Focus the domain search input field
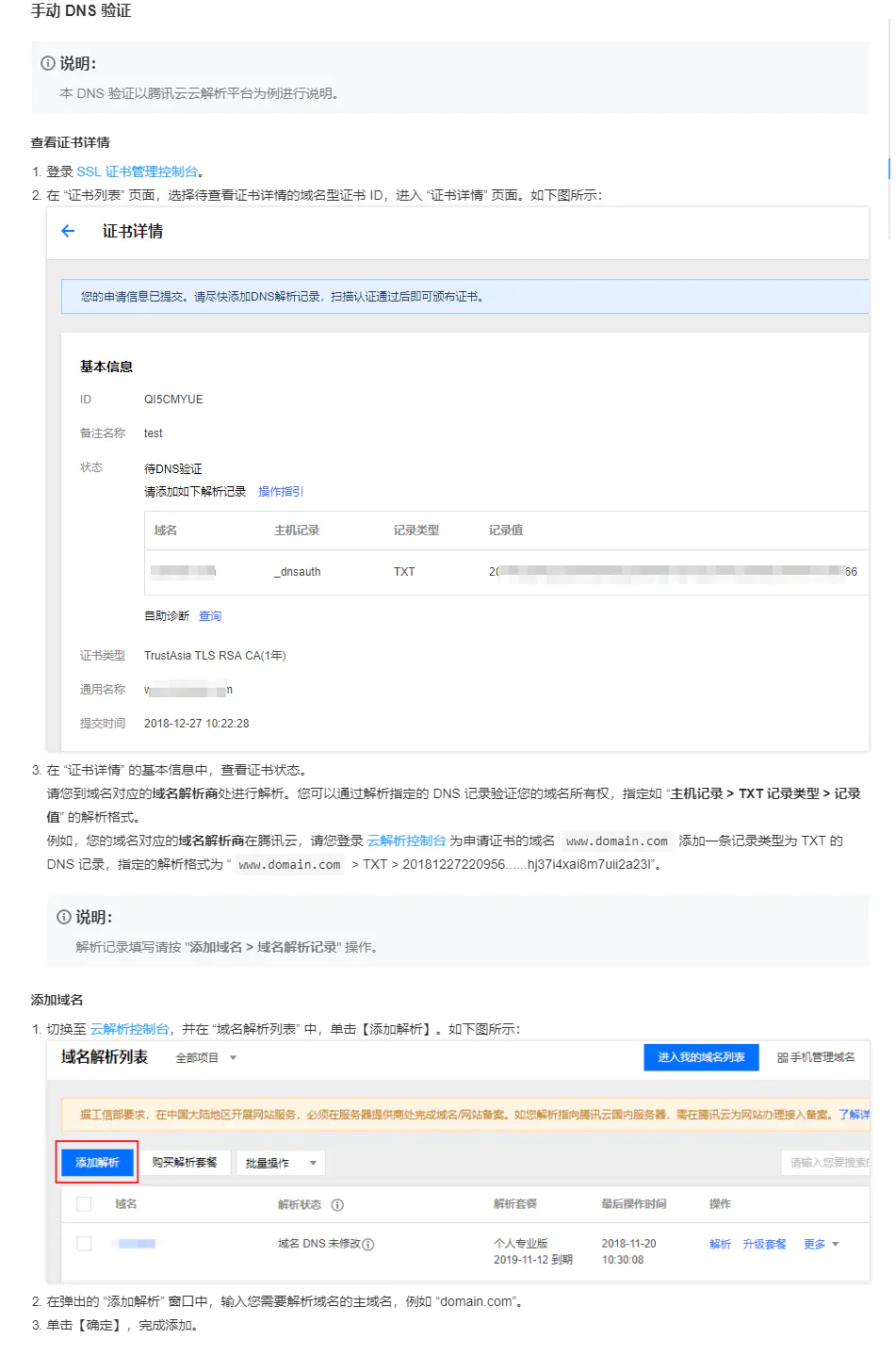896x1355 pixels. 826,1163
